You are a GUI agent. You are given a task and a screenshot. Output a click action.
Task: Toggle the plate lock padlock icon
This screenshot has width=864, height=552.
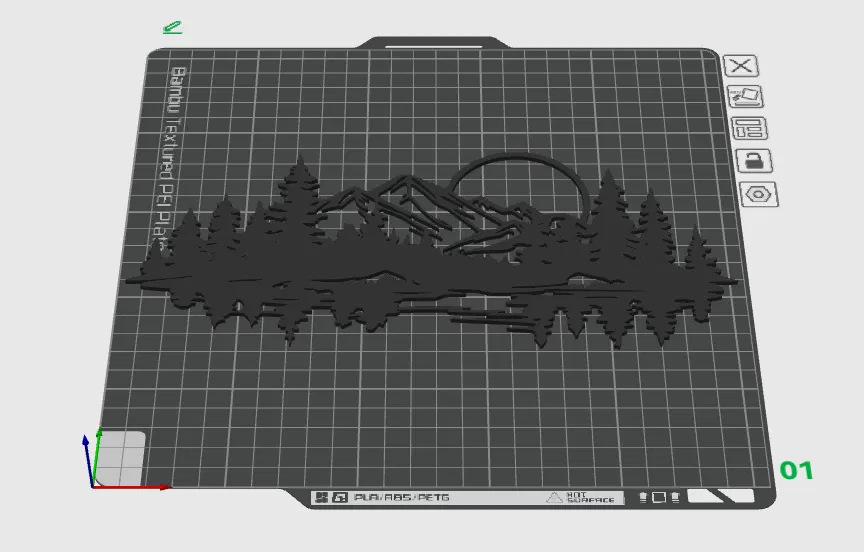pyautogui.click(x=754, y=161)
